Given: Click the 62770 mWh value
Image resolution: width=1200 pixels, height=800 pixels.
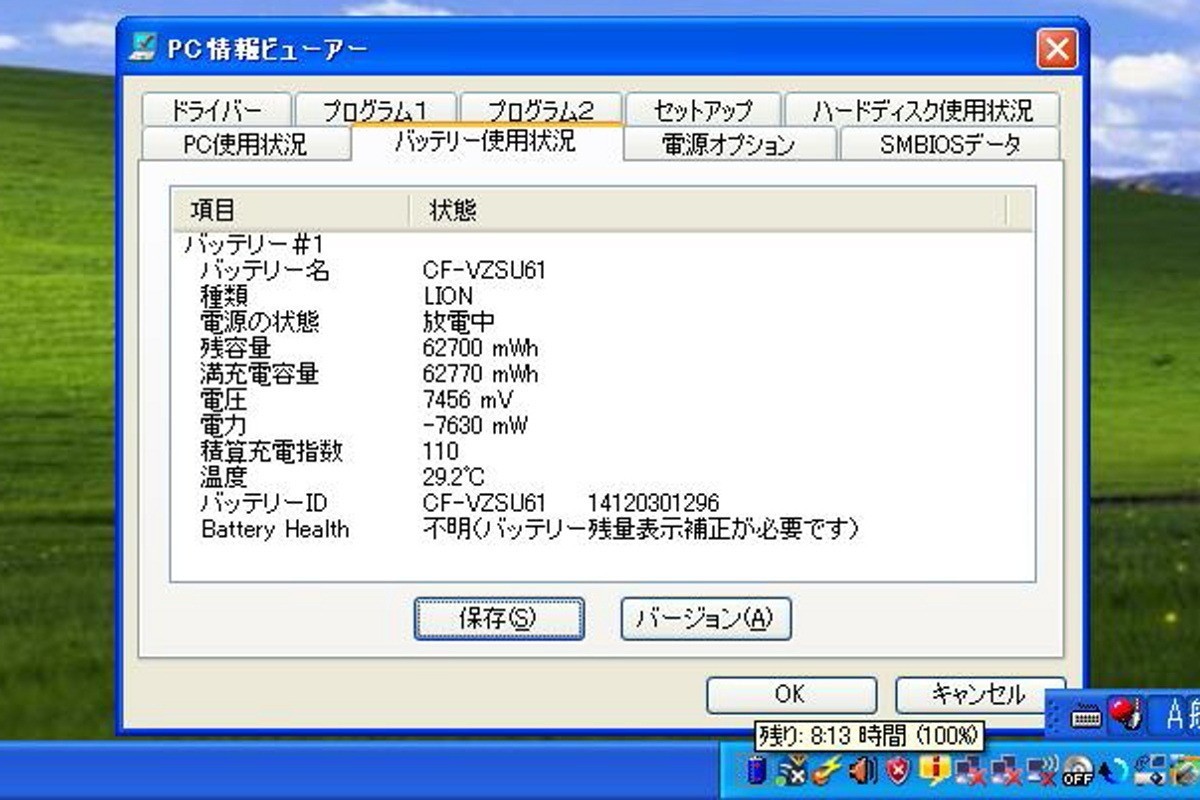Looking at the screenshot, I should pyautogui.click(x=480, y=375).
